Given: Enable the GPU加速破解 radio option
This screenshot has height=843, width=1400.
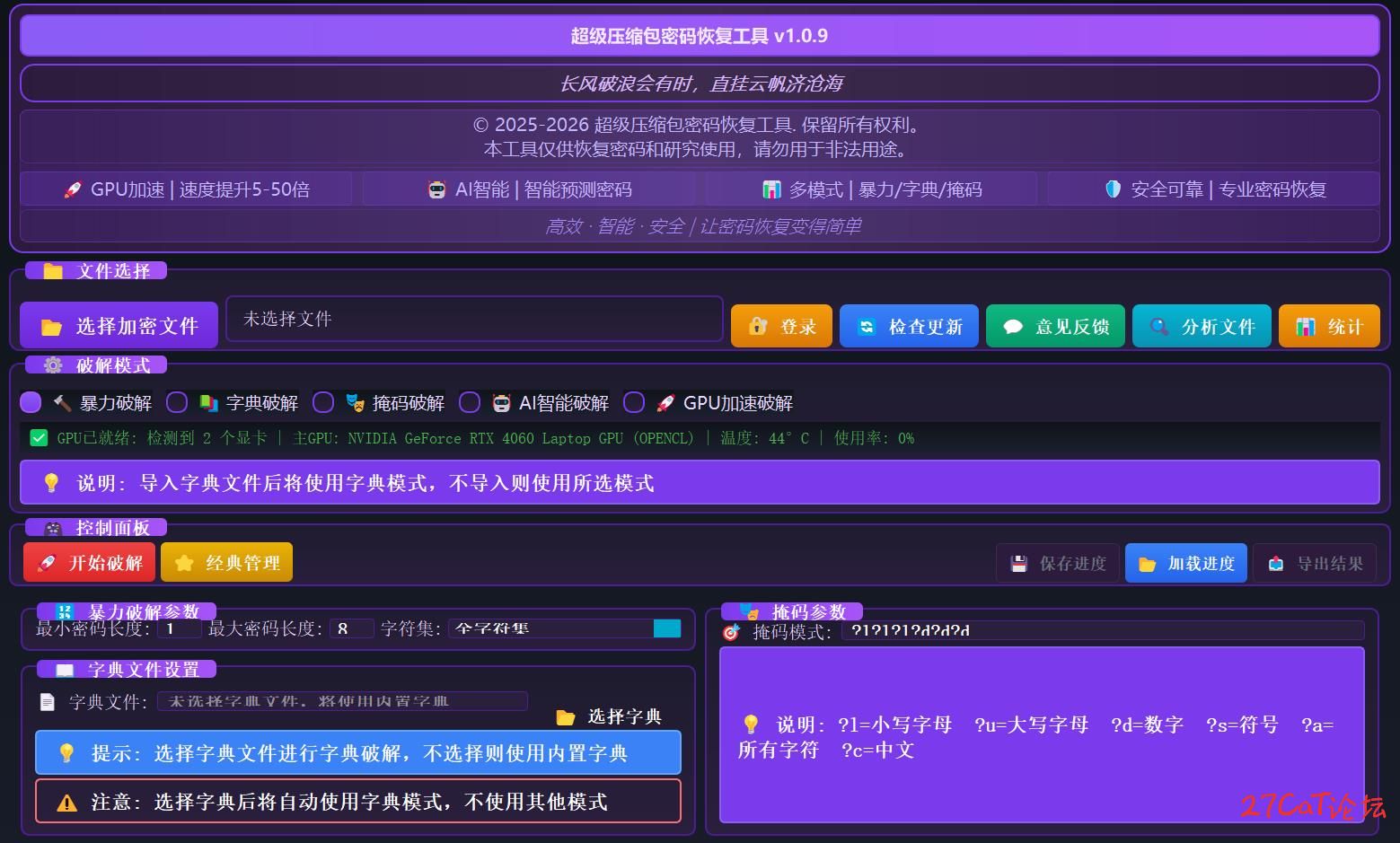Looking at the screenshot, I should pos(634,402).
